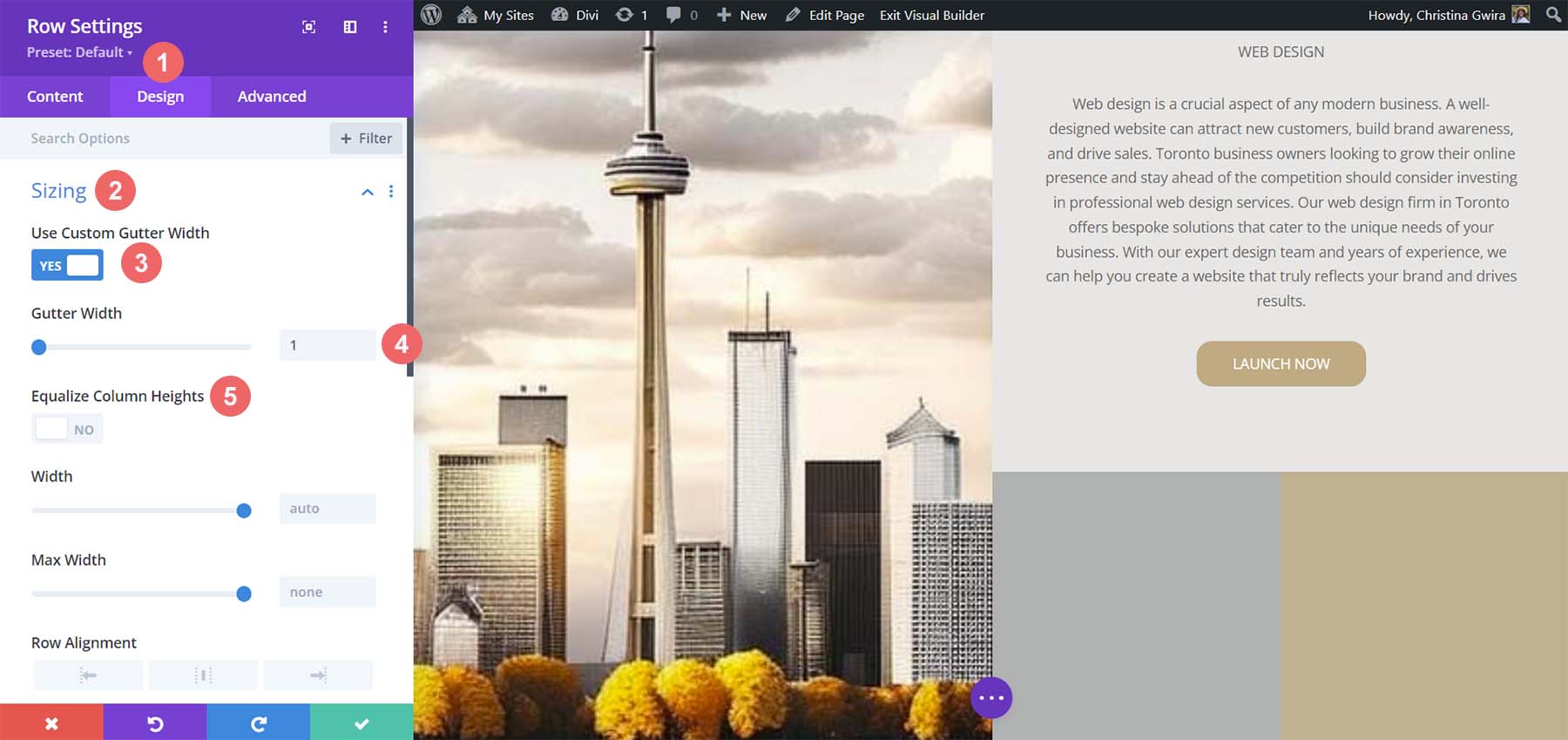Viewport: 1568px width, 740px height.
Task: Open the Sizing section options menu
Action: [391, 192]
